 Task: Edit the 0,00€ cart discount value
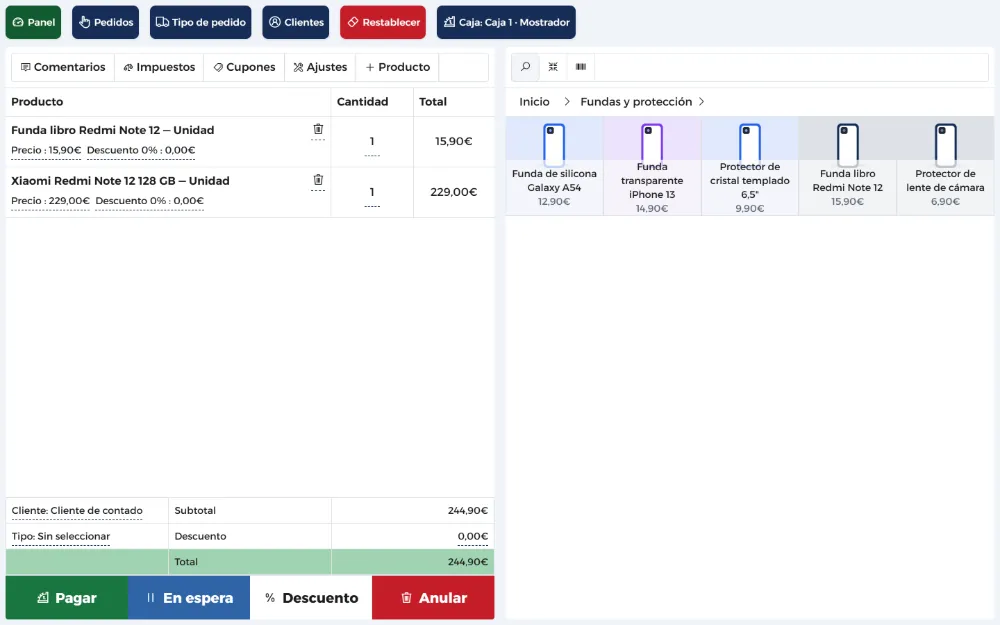473,537
